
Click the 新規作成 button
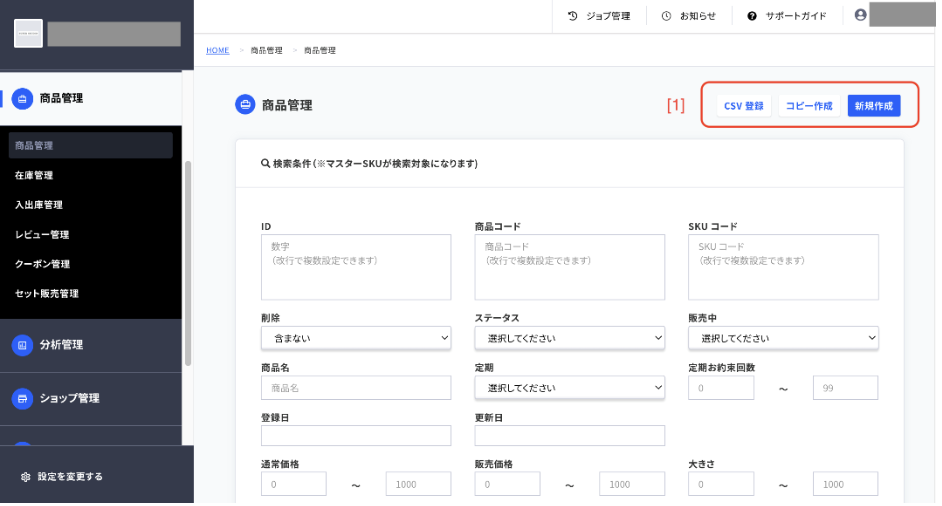click(x=874, y=106)
